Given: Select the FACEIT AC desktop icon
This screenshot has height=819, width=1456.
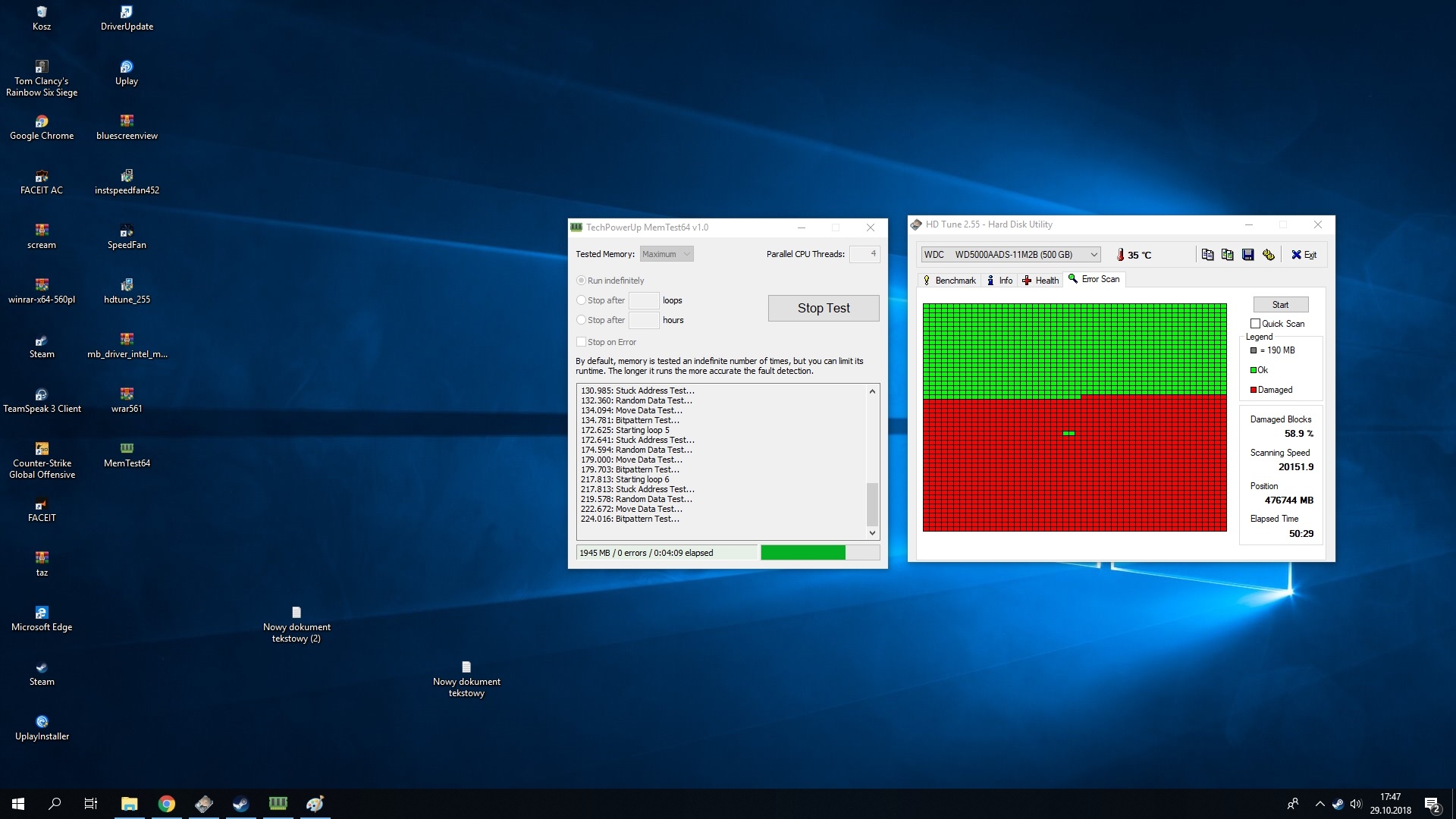Looking at the screenshot, I should [x=42, y=182].
